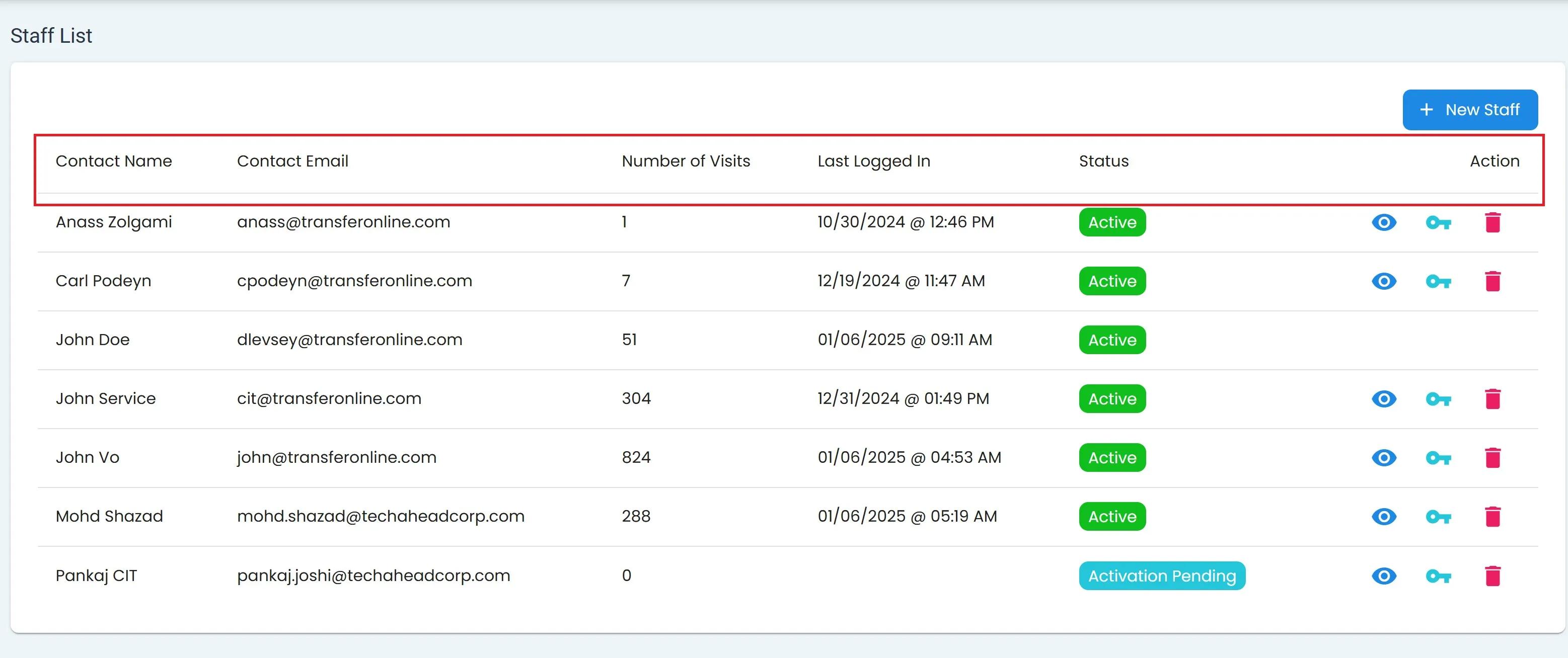Click key icon for John Vo
This screenshot has height=658, width=1568.
pyautogui.click(x=1438, y=458)
